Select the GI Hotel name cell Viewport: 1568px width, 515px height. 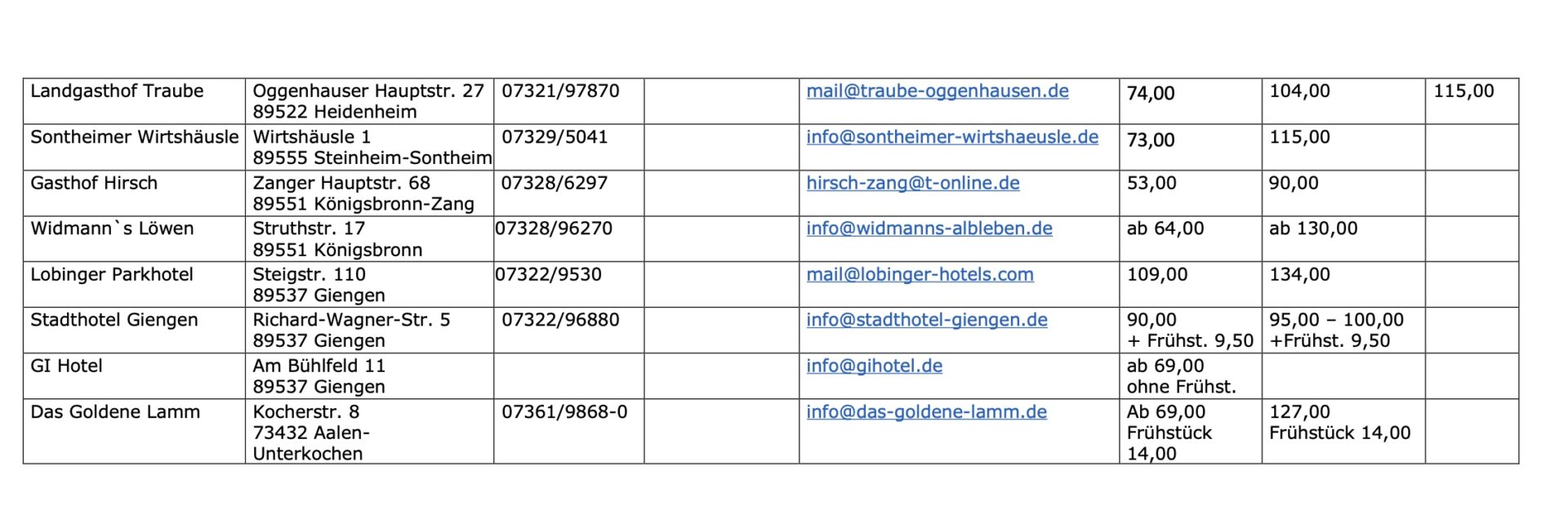pos(66,366)
